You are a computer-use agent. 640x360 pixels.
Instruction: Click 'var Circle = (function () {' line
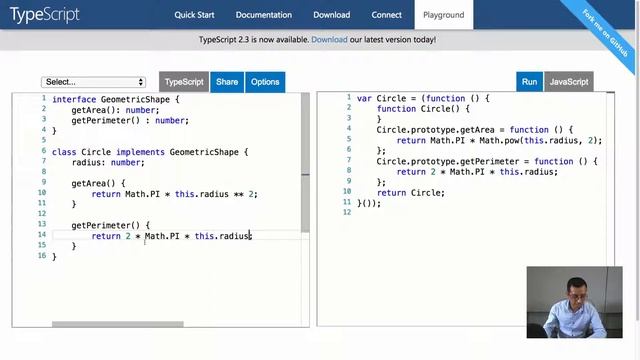click(x=423, y=99)
